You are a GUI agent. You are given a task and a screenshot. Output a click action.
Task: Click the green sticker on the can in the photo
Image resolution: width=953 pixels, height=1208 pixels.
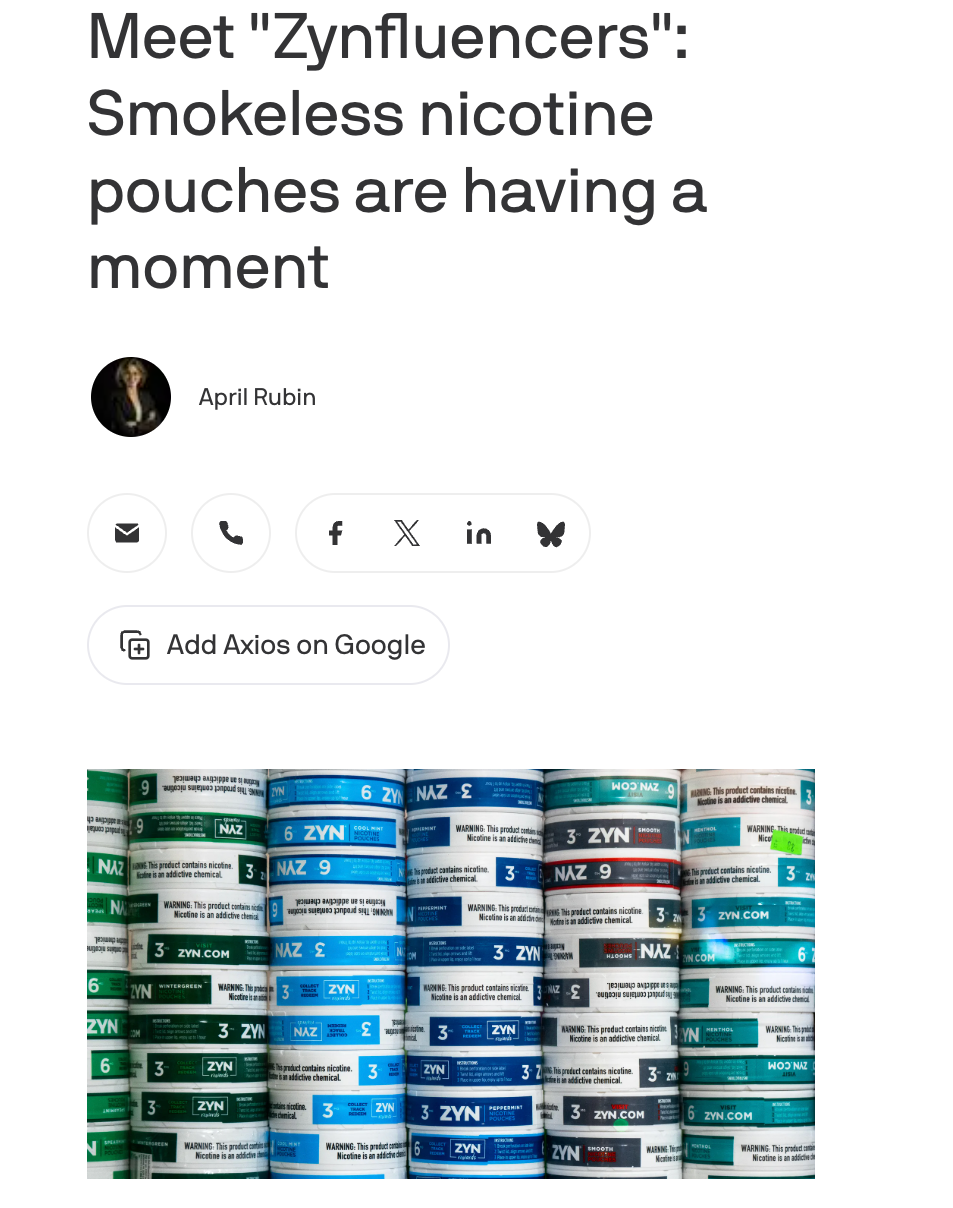click(x=786, y=844)
